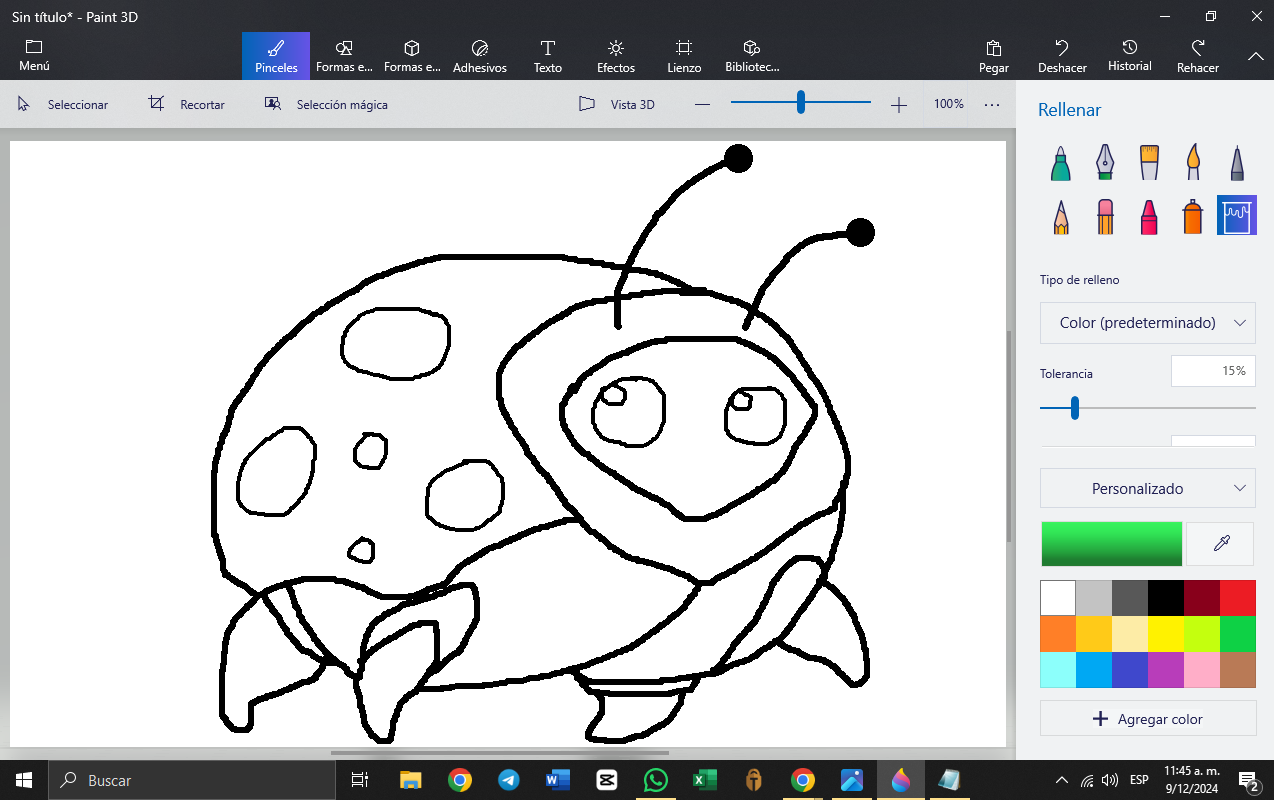Image resolution: width=1274 pixels, height=800 pixels.
Task: Open the Windows Start menu
Action: (24, 780)
